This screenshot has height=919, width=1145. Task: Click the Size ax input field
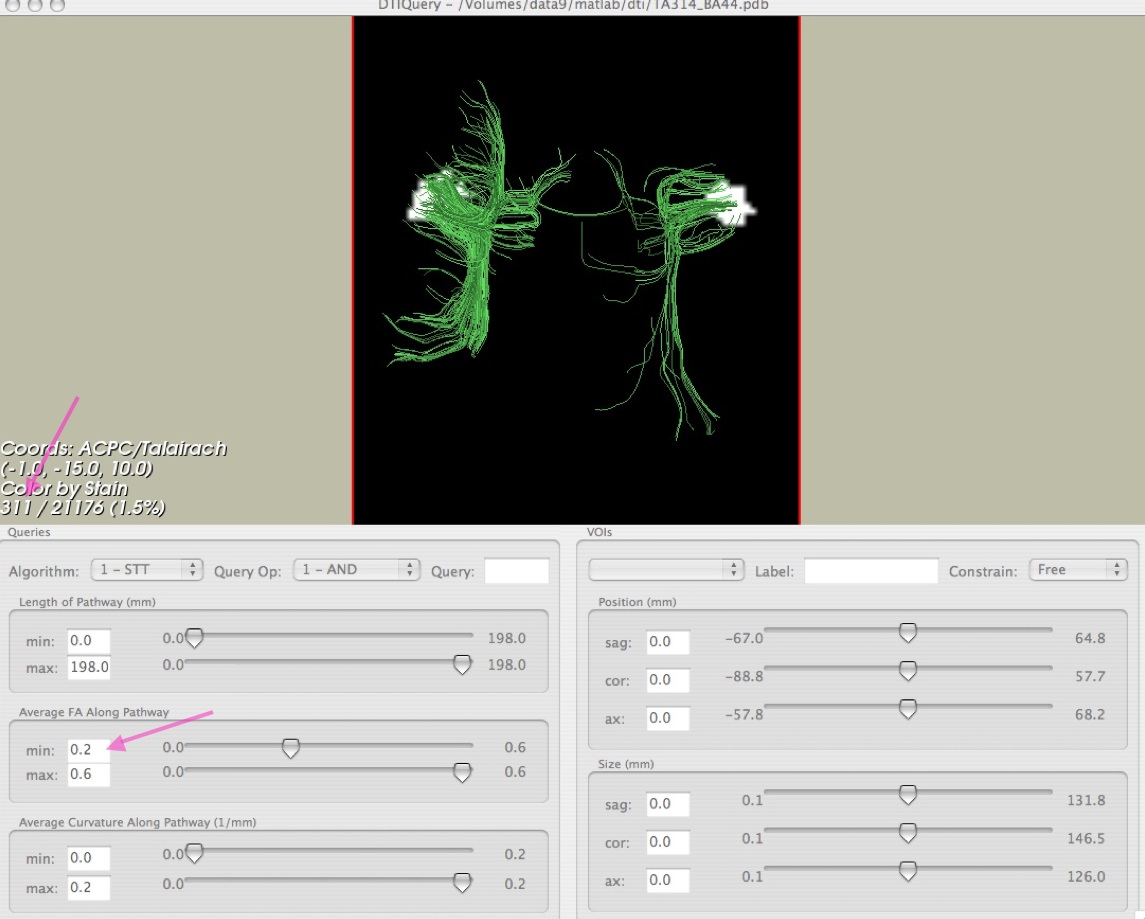[668, 881]
